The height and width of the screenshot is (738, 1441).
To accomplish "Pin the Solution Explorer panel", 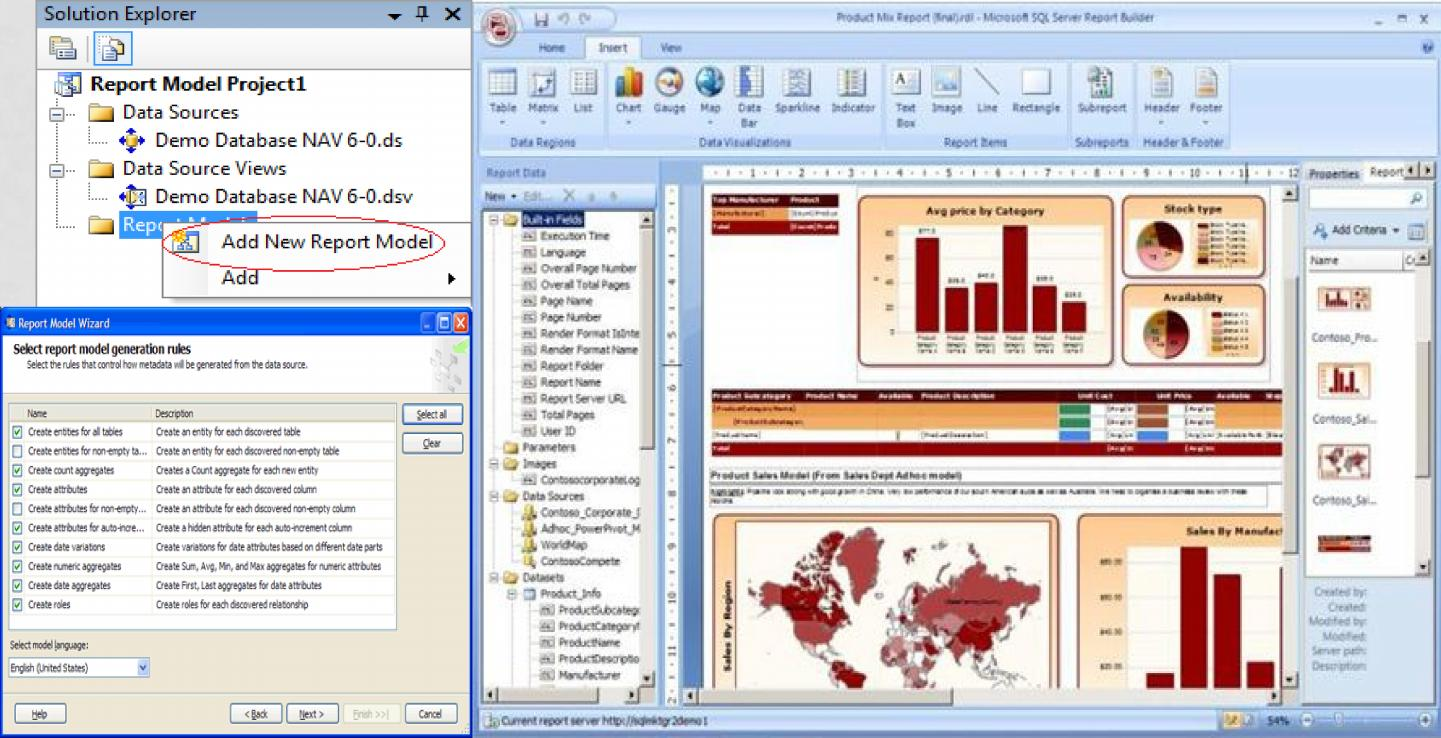I will click(x=422, y=14).
